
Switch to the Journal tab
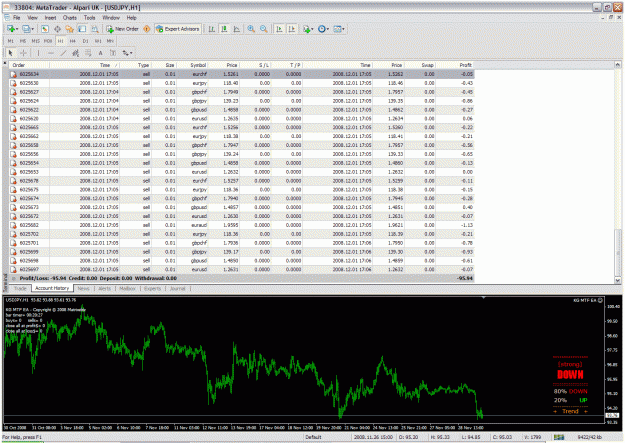tap(178, 288)
